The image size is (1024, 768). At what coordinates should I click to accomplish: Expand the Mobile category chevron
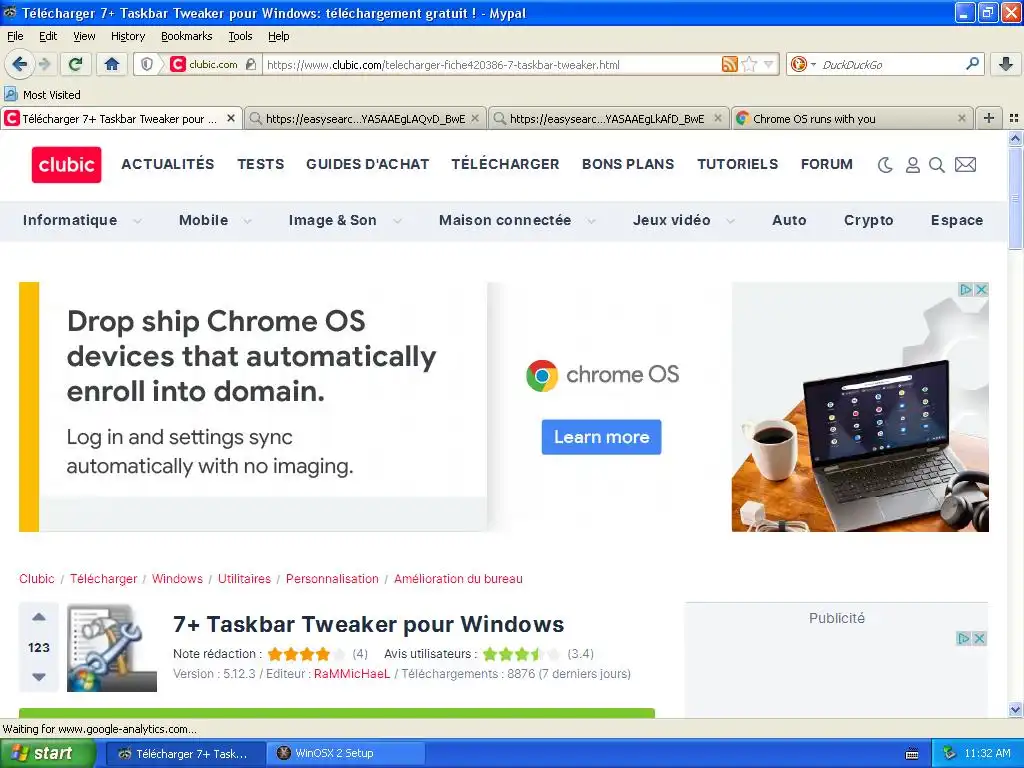[248, 221]
